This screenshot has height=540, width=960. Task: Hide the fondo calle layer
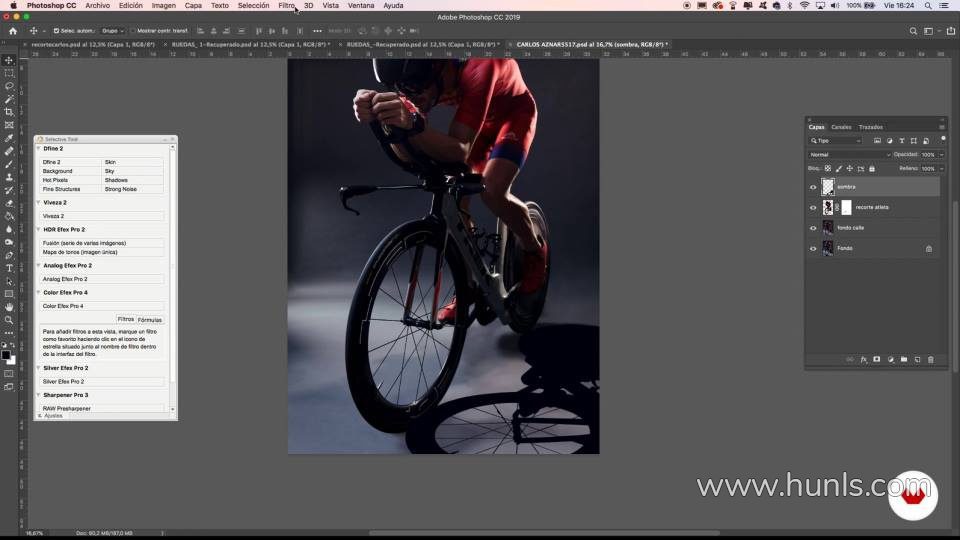(x=813, y=228)
